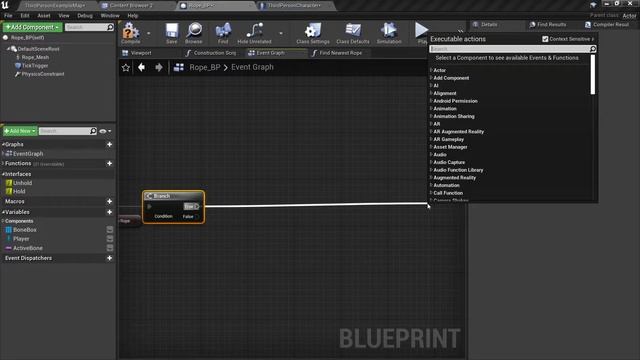Click the Compile toolbar icon

click(x=131, y=31)
